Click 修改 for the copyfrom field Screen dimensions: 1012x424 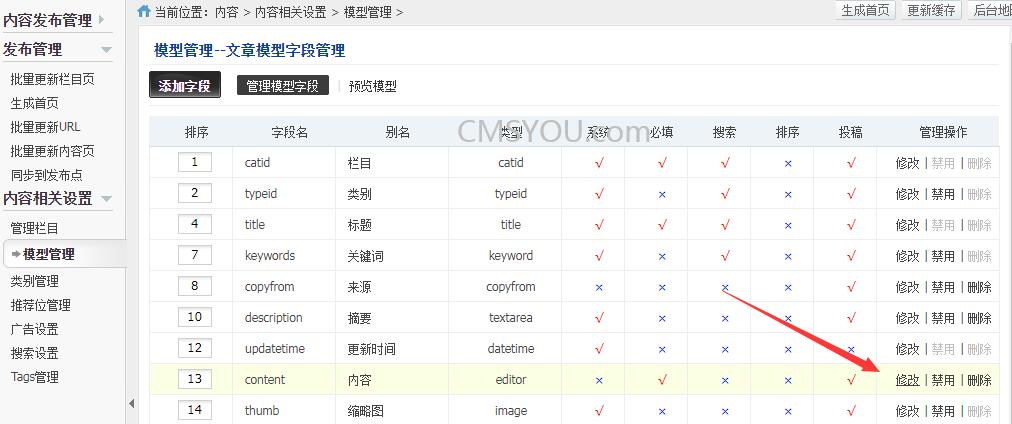pos(907,287)
